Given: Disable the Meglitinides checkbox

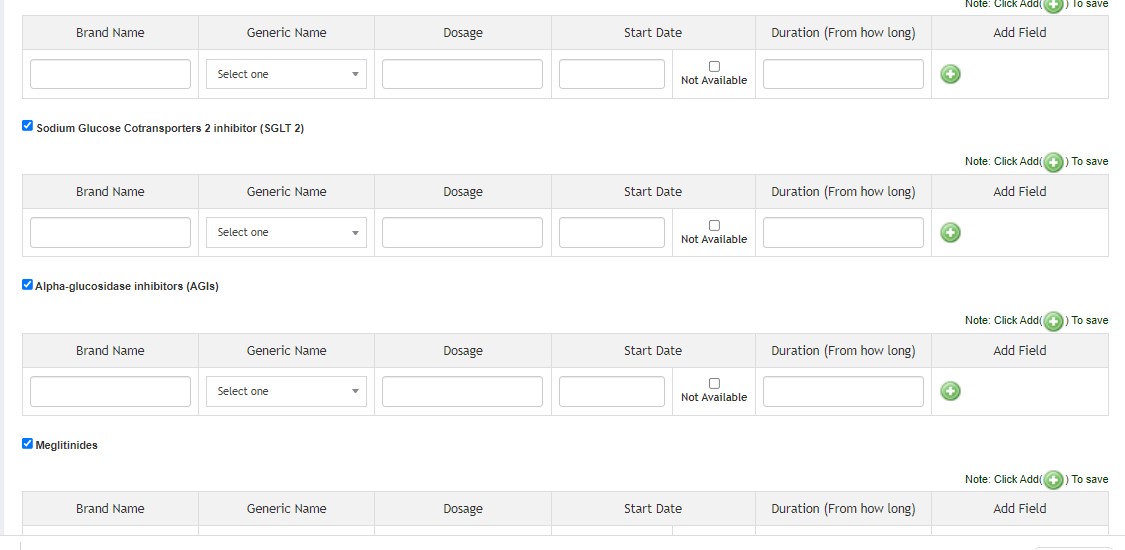Looking at the screenshot, I should coord(28,444).
